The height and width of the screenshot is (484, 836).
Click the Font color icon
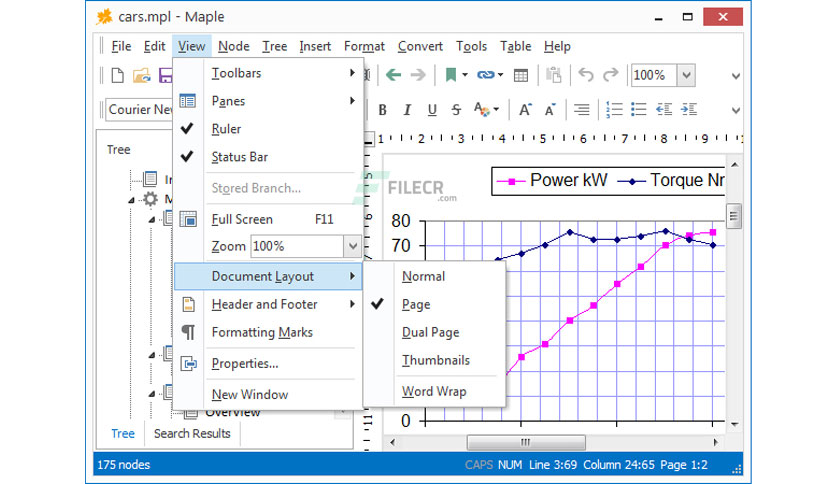pyautogui.click(x=481, y=109)
